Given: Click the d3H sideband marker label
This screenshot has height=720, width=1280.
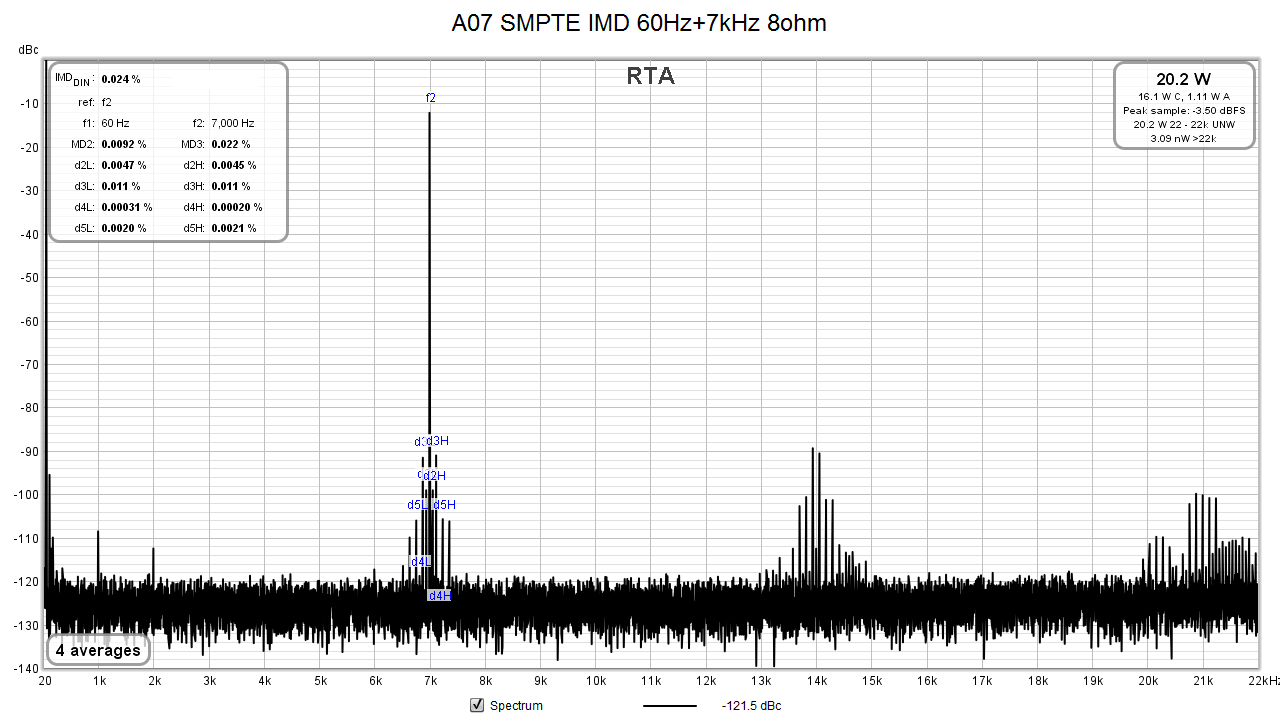Looking at the screenshot, I should pos(438,441).
